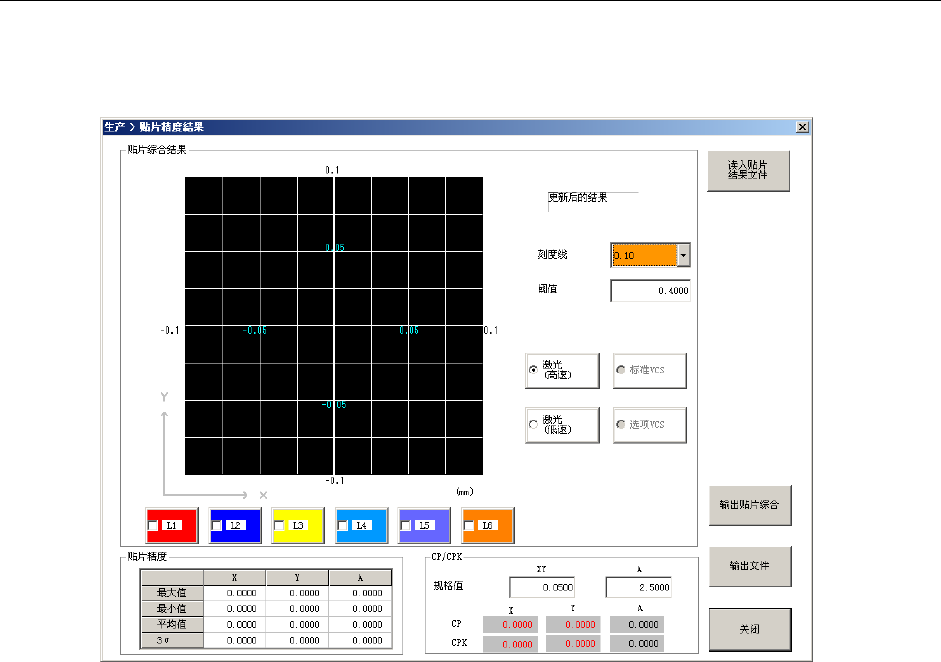Click the orange L6 color block
The width and height of the screenshot is (941, 662).
488,524
